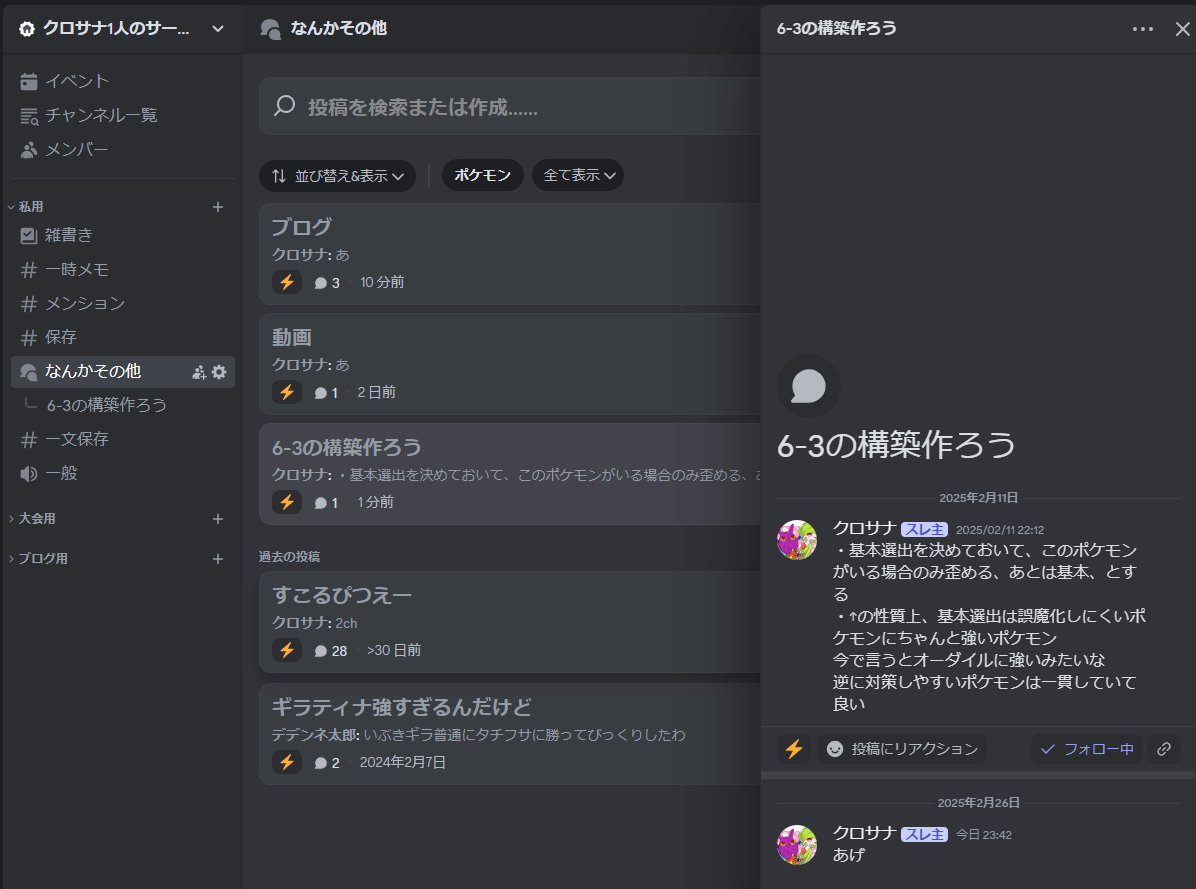Open the 6-3の構築作ろう post card
Image resolution: width=1196 pixels, height=889 pixels.
point(510,474)
